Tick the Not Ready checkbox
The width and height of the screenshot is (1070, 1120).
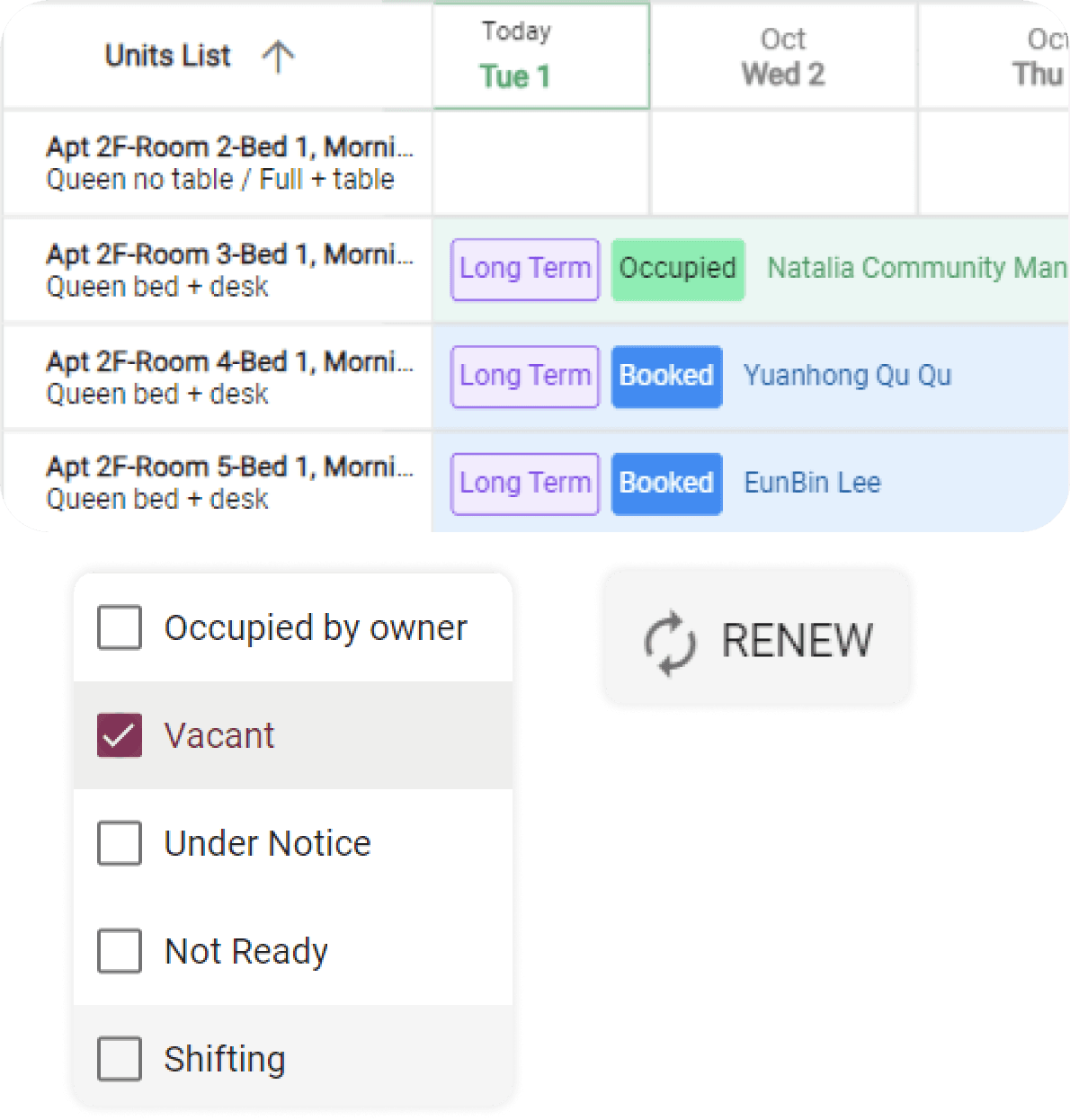point(120,951)
